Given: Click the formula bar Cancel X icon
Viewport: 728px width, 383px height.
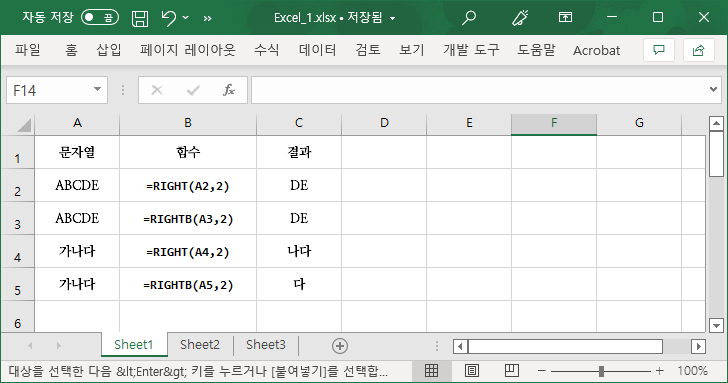Looking at the screenshot, I should tap(157, 90).
